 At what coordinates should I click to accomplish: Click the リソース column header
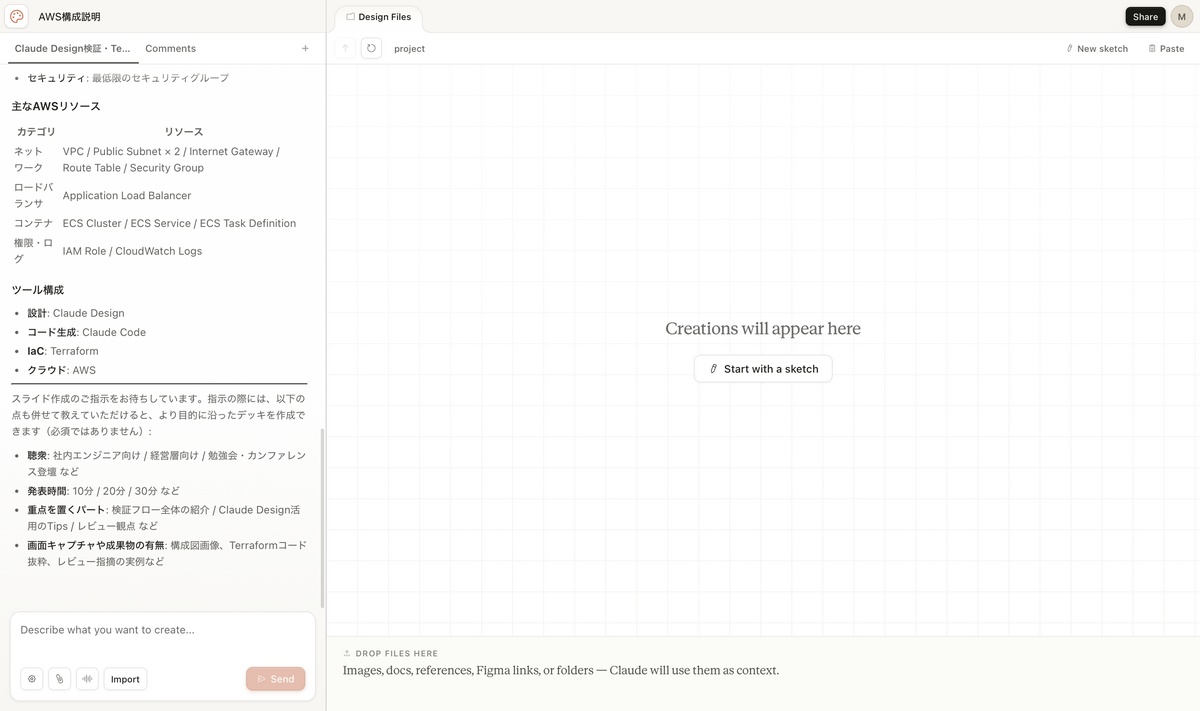184,132
